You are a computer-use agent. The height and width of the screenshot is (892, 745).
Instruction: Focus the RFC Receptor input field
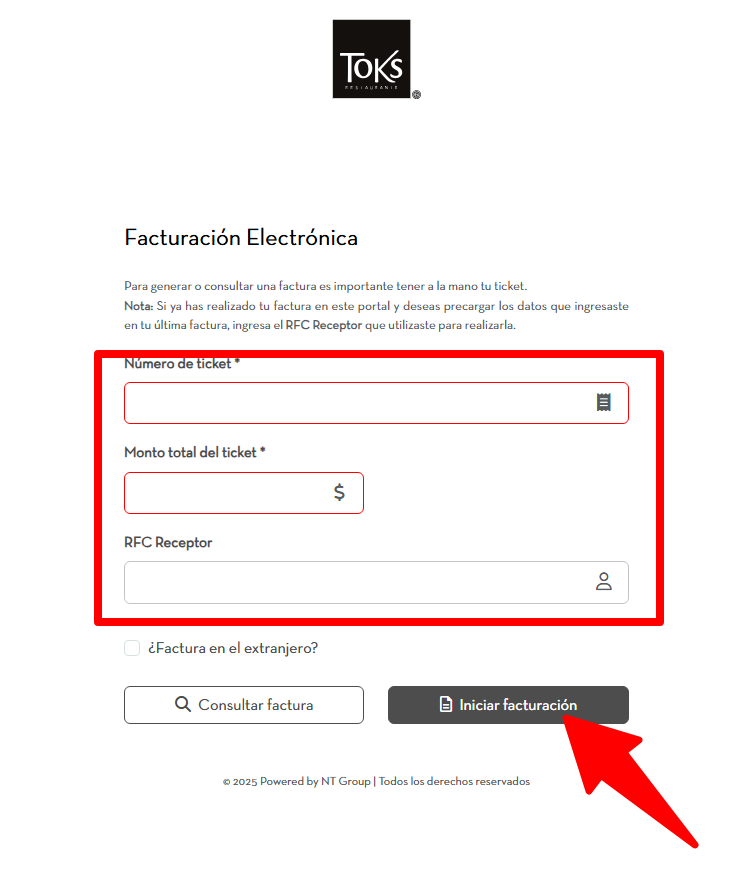355,582
